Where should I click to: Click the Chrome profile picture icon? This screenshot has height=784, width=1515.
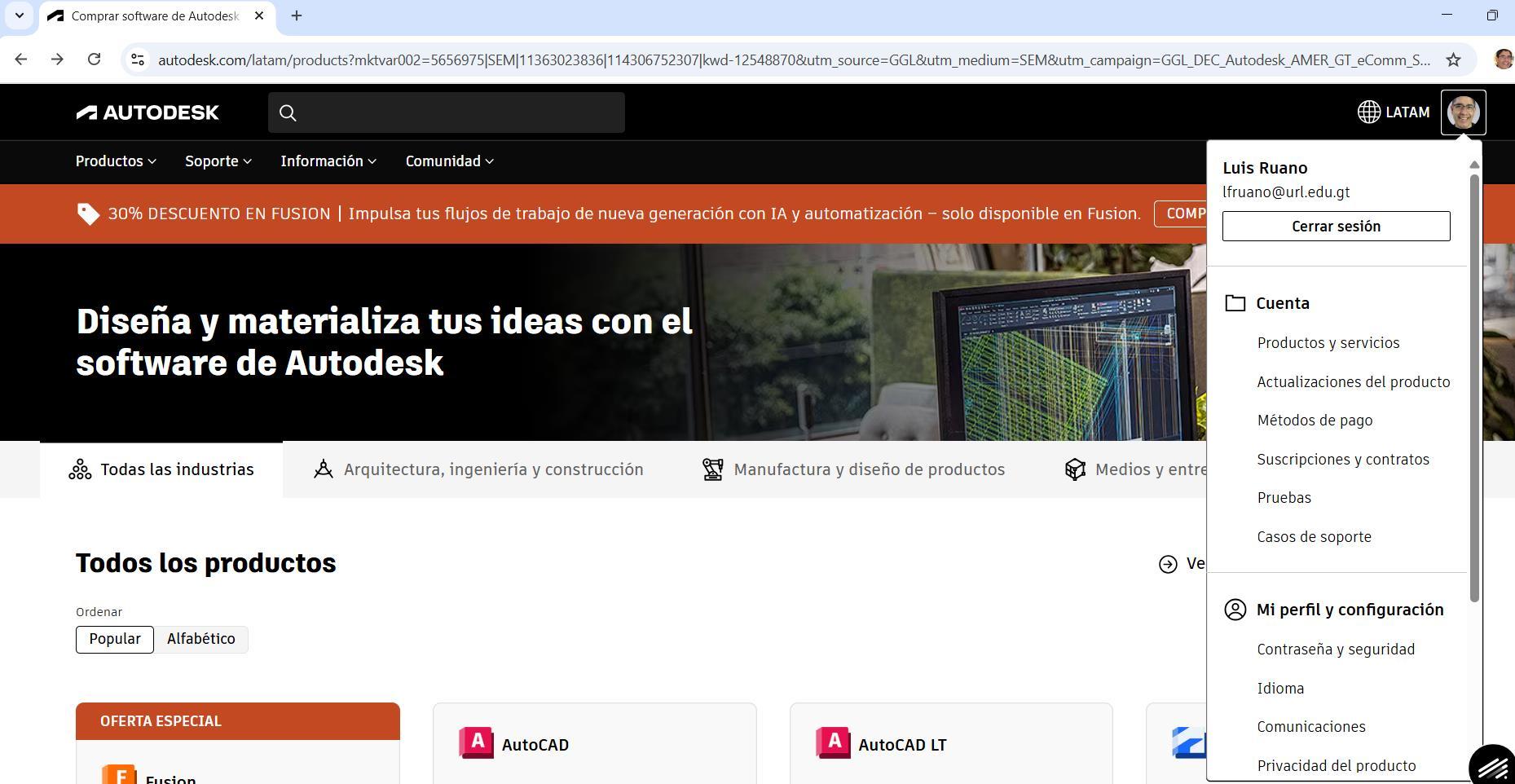[x=1504, y=59]
